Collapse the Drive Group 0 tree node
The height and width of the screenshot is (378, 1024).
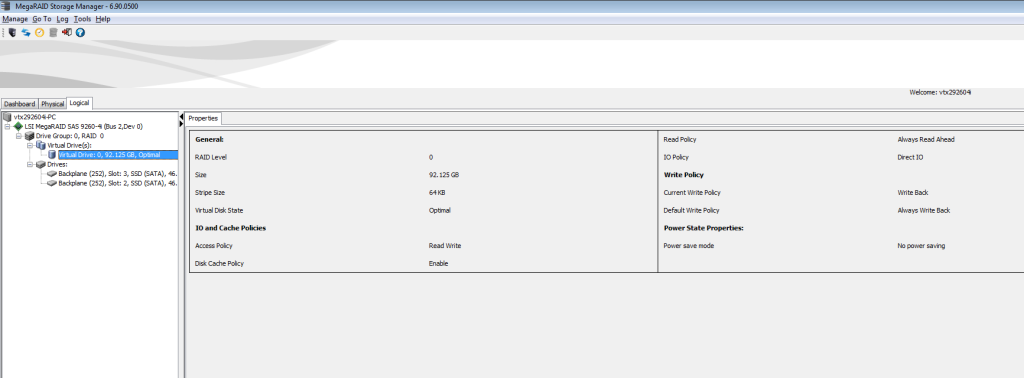pyautogui.click(x=19, y=136)
